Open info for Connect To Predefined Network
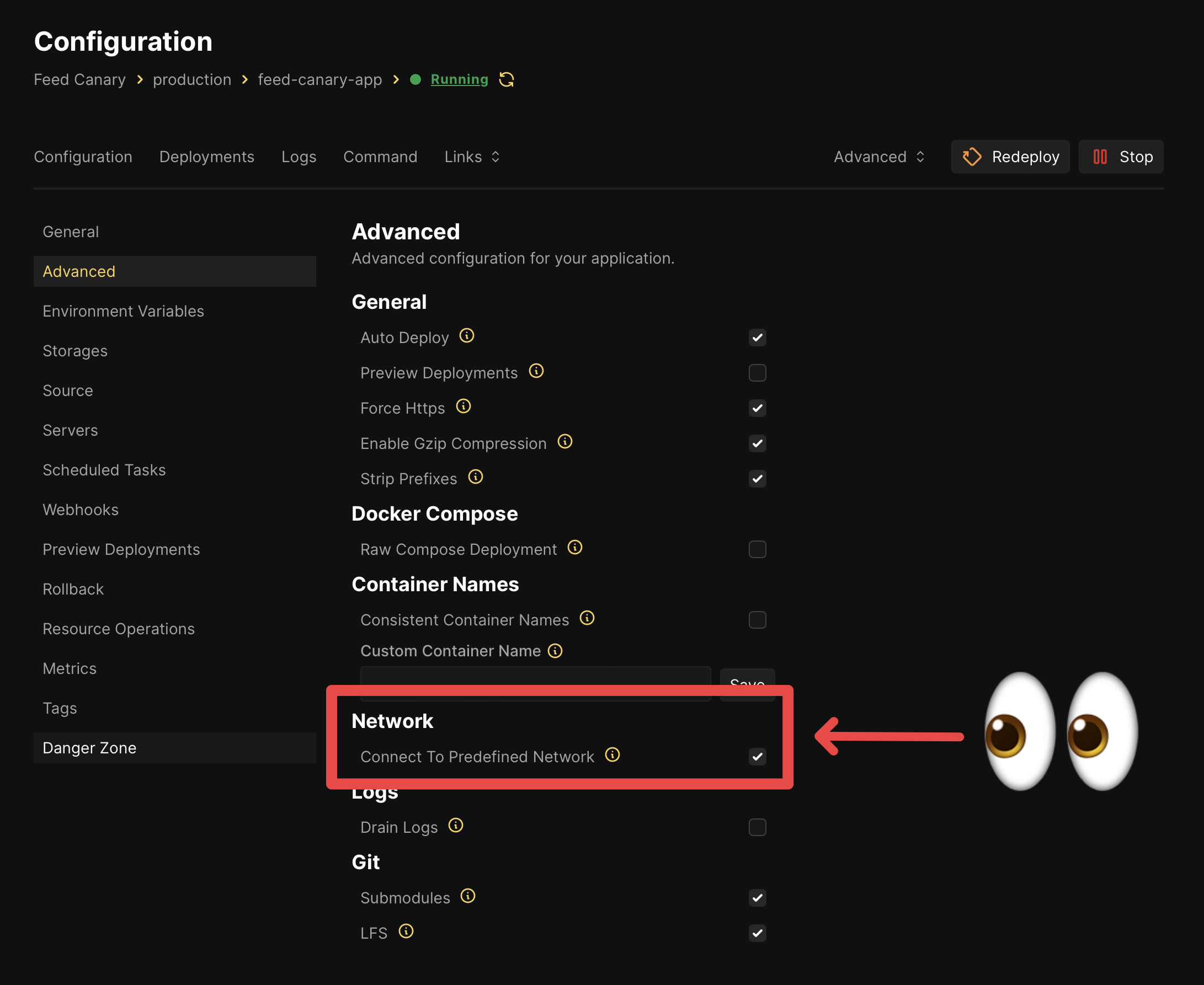Viewport: 1204px width, 985px height. click(612, 755)
